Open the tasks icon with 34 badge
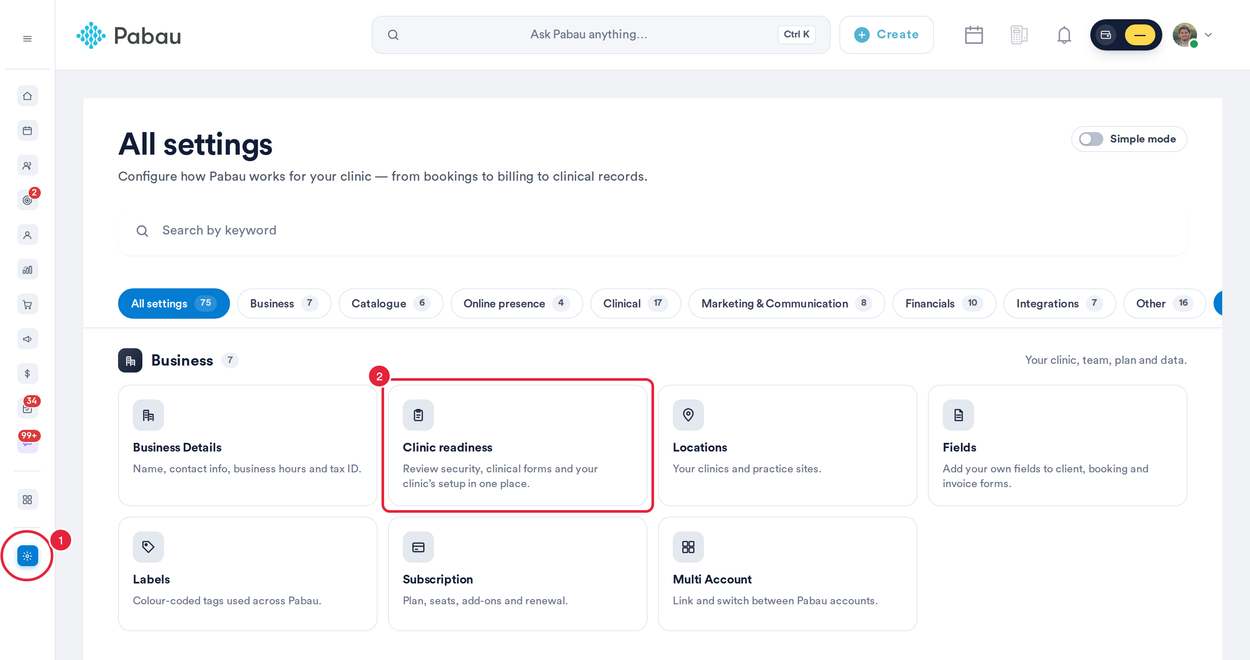 coord(27,408)
